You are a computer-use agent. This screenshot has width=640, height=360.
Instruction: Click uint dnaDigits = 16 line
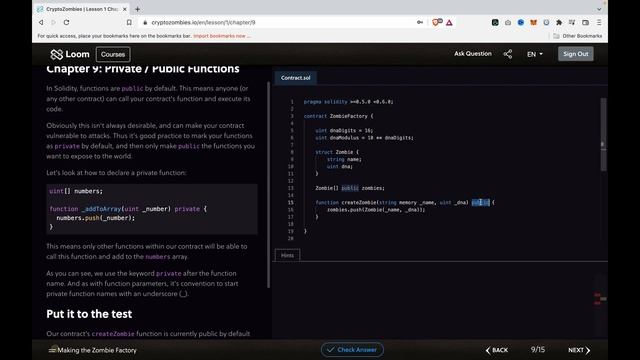(x=344, y=131)
